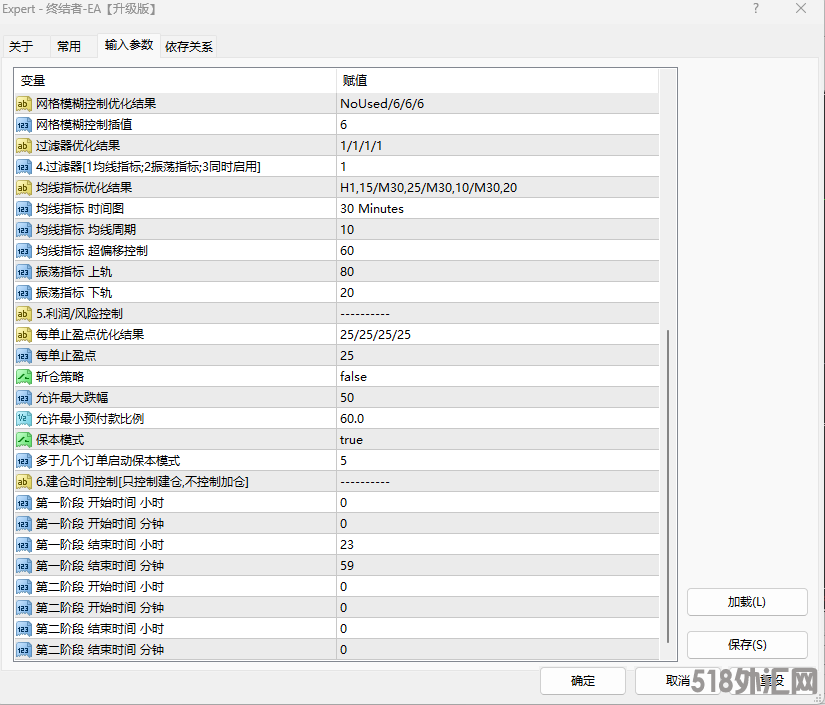Click the green boolean icon beside 保本模式
This screenshot has height=705, width=825.
pos(24,440)
